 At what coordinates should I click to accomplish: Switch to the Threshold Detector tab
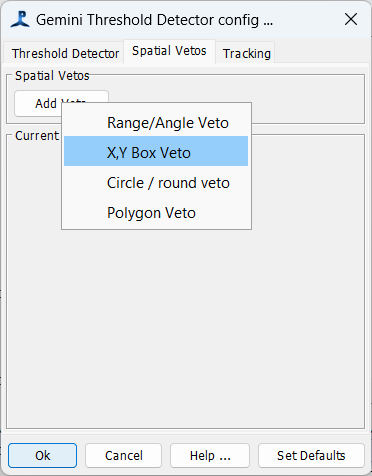(65, 53)
